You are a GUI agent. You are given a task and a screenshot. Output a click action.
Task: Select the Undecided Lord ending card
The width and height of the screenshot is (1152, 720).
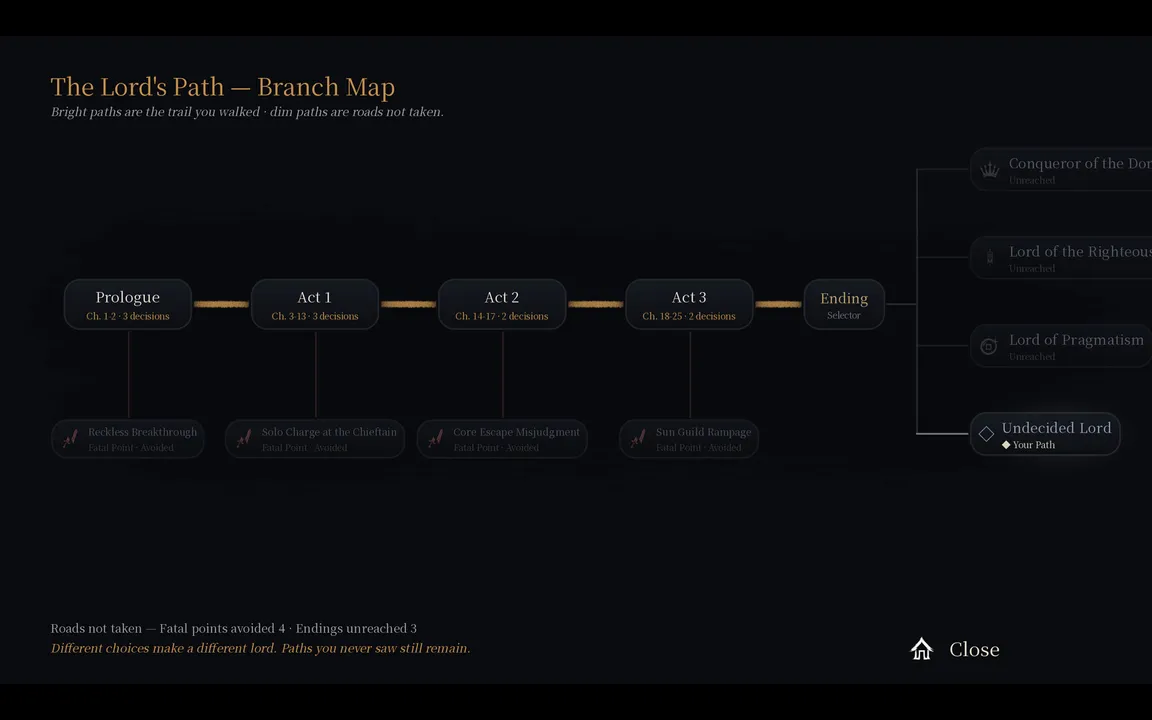pos(1045,434)
